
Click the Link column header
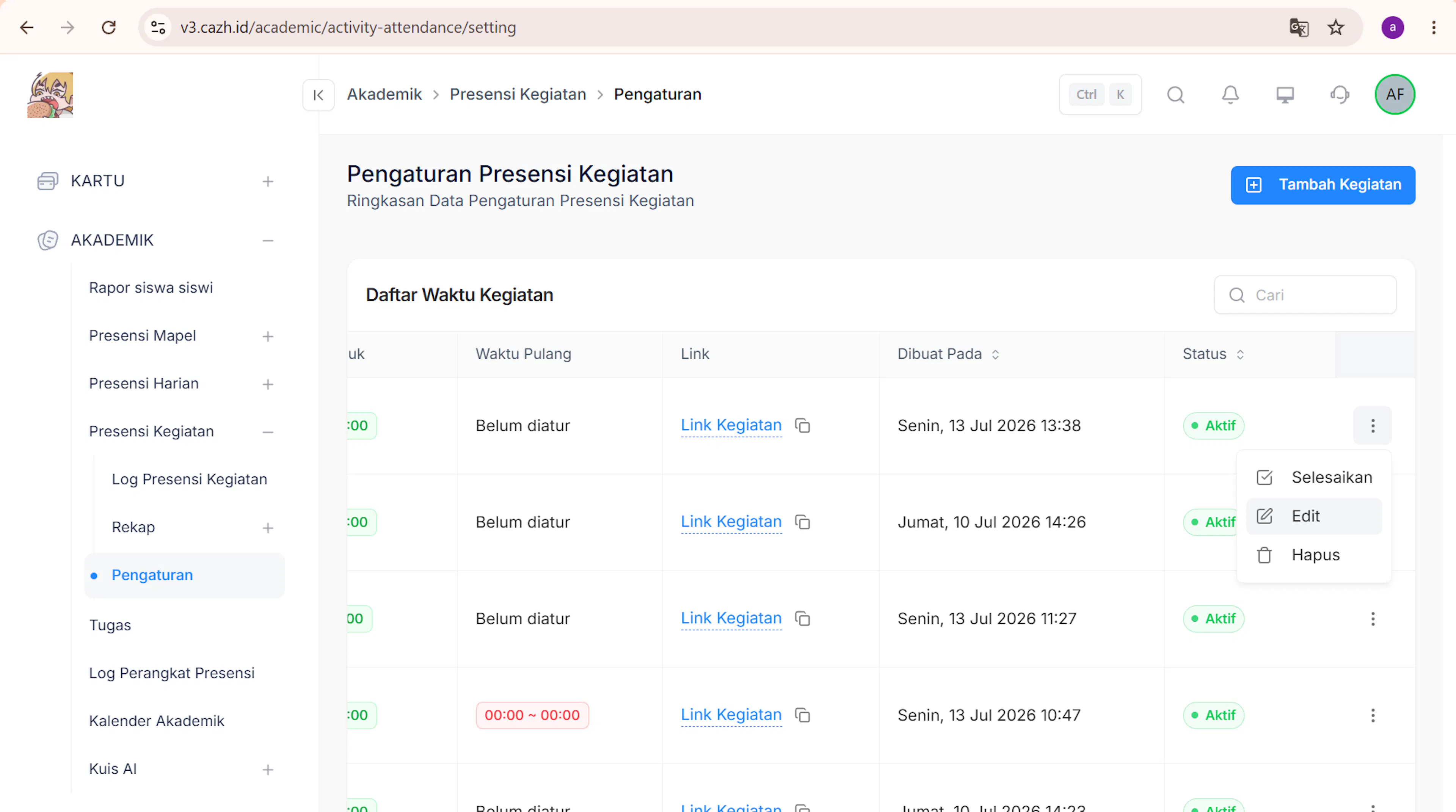click(695, 354)
